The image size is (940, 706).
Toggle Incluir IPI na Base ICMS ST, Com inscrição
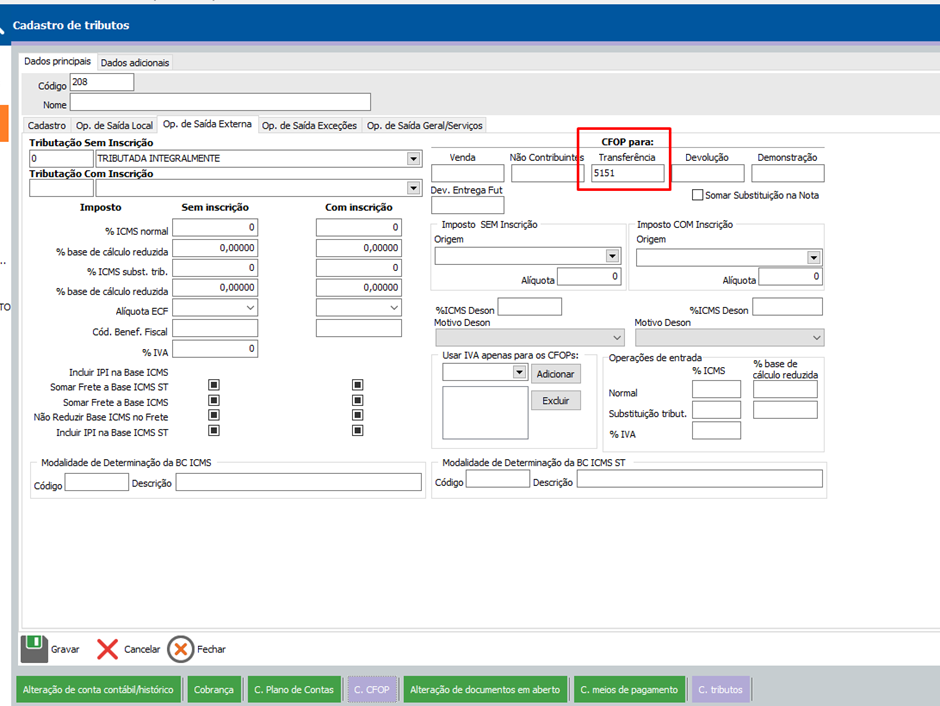click(x=357, y=431)
